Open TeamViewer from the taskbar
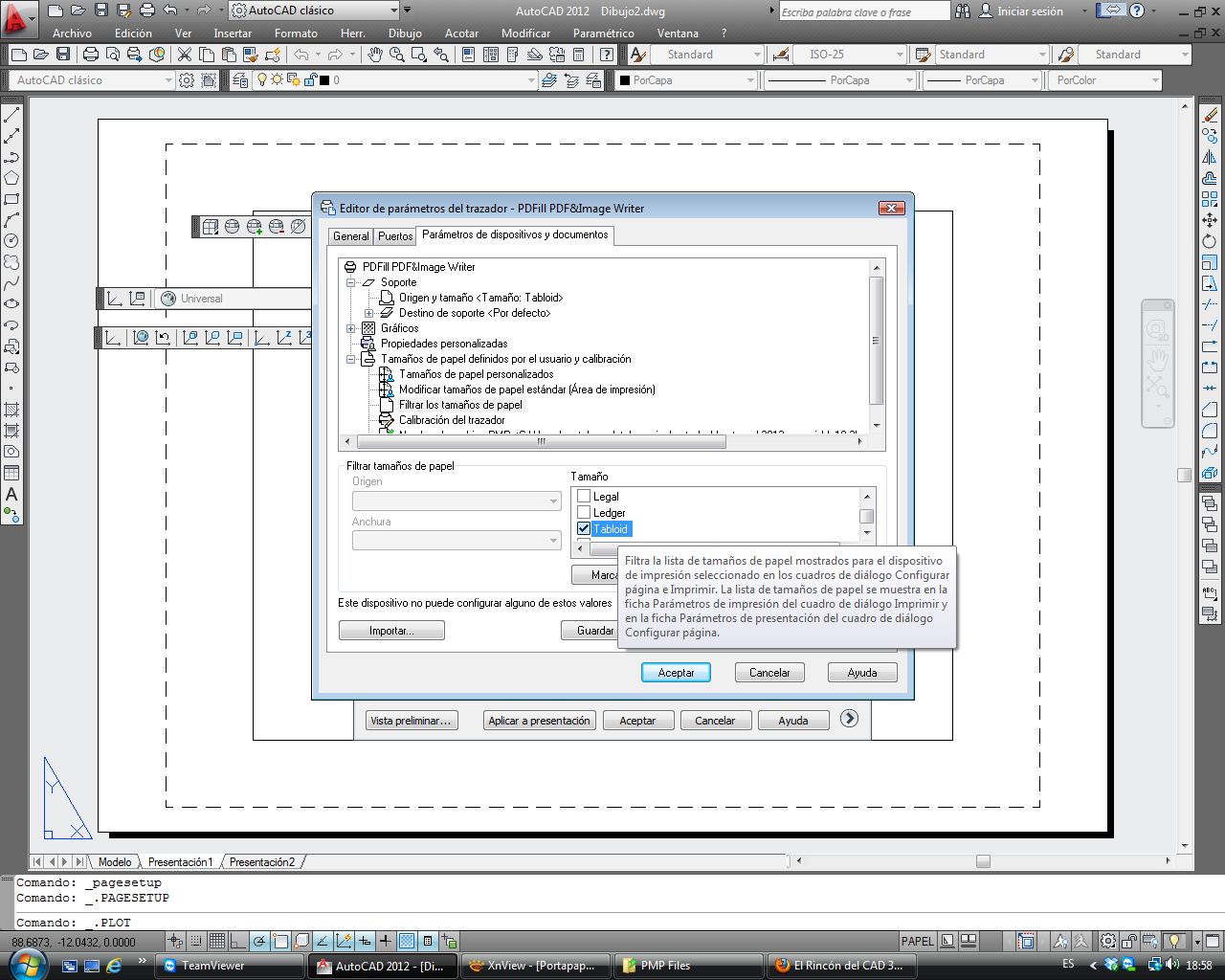The height and width of the screenshot is (980, 1225). click(x=230, y=966)
